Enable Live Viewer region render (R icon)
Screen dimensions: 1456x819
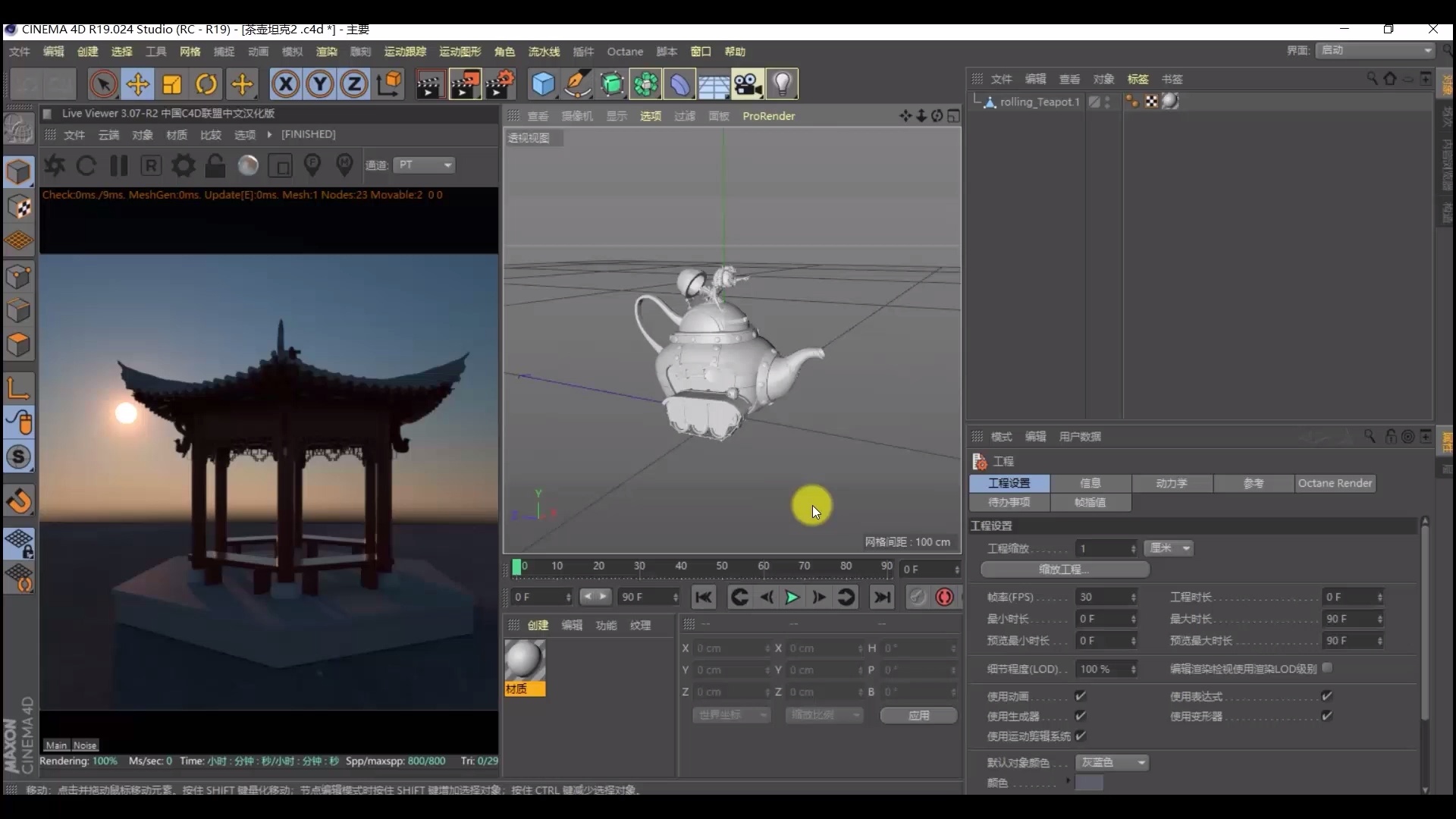click(151, 165)
